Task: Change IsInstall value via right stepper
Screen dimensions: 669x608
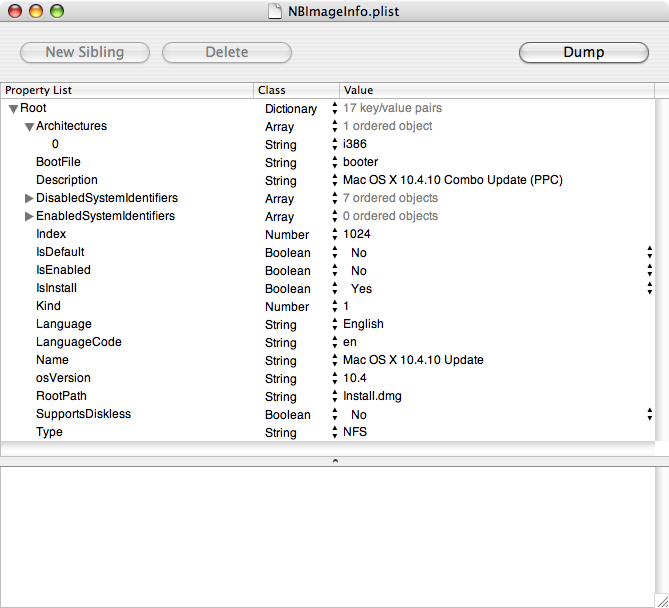Action: [x=649, y=288]
